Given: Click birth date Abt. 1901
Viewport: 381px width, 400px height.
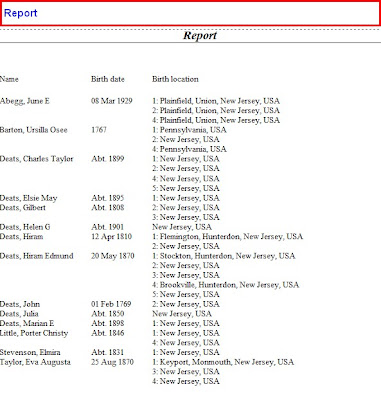Looking at the screenshot, I should click(x=107, y=227).
